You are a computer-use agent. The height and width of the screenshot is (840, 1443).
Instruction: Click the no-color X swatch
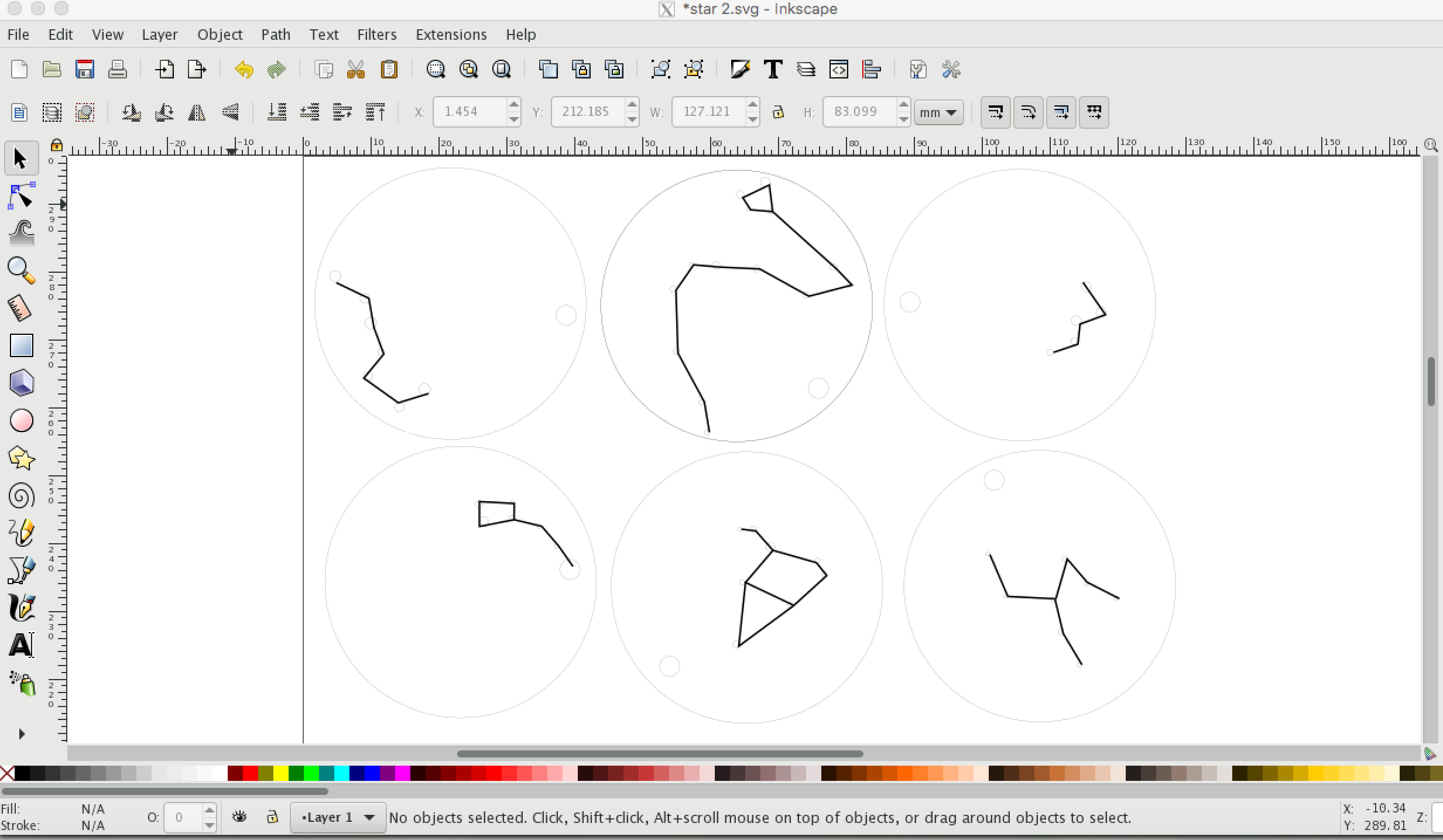(x=7, y=773)
